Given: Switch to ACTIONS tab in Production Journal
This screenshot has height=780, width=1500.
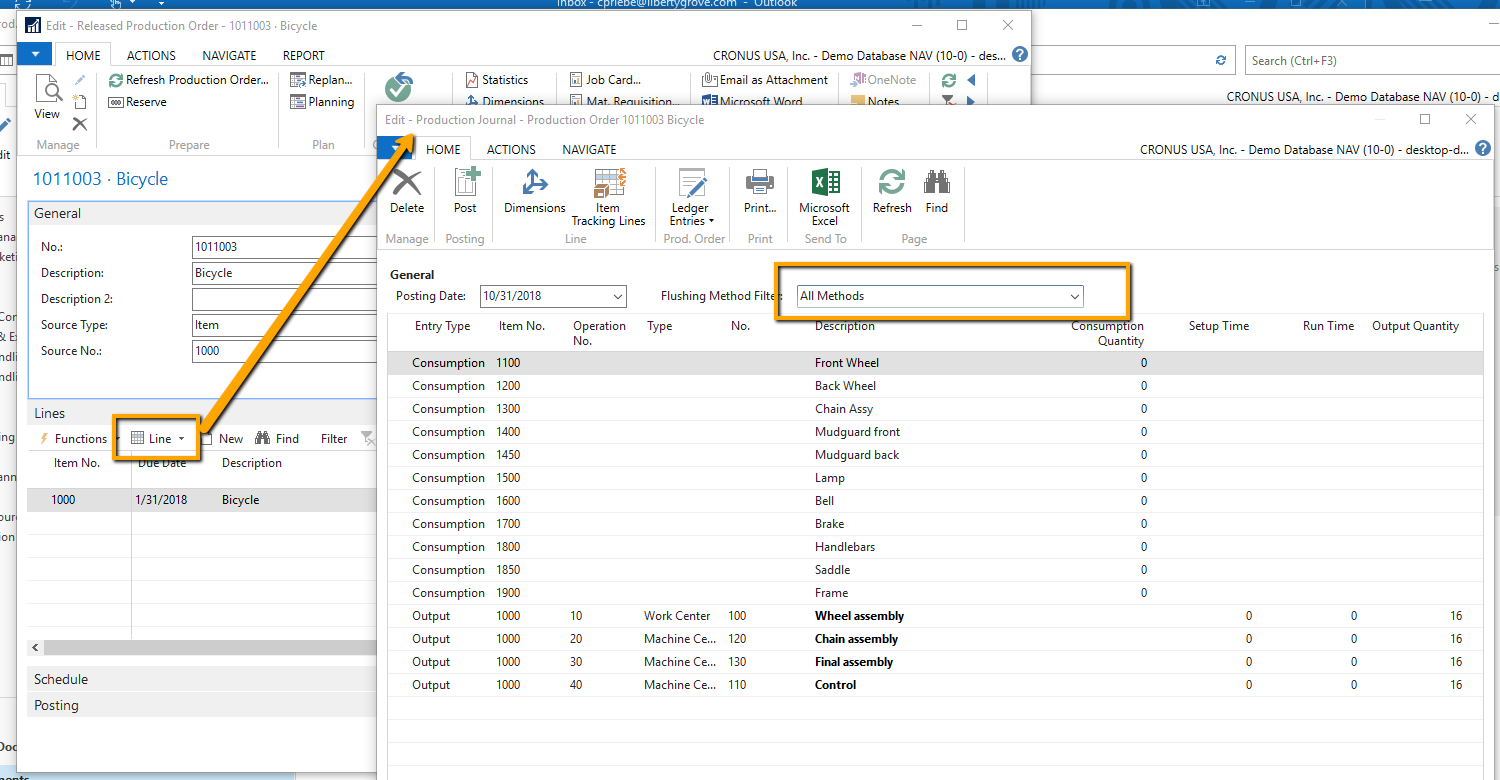Looking at the screenshot, I should 511,149.
